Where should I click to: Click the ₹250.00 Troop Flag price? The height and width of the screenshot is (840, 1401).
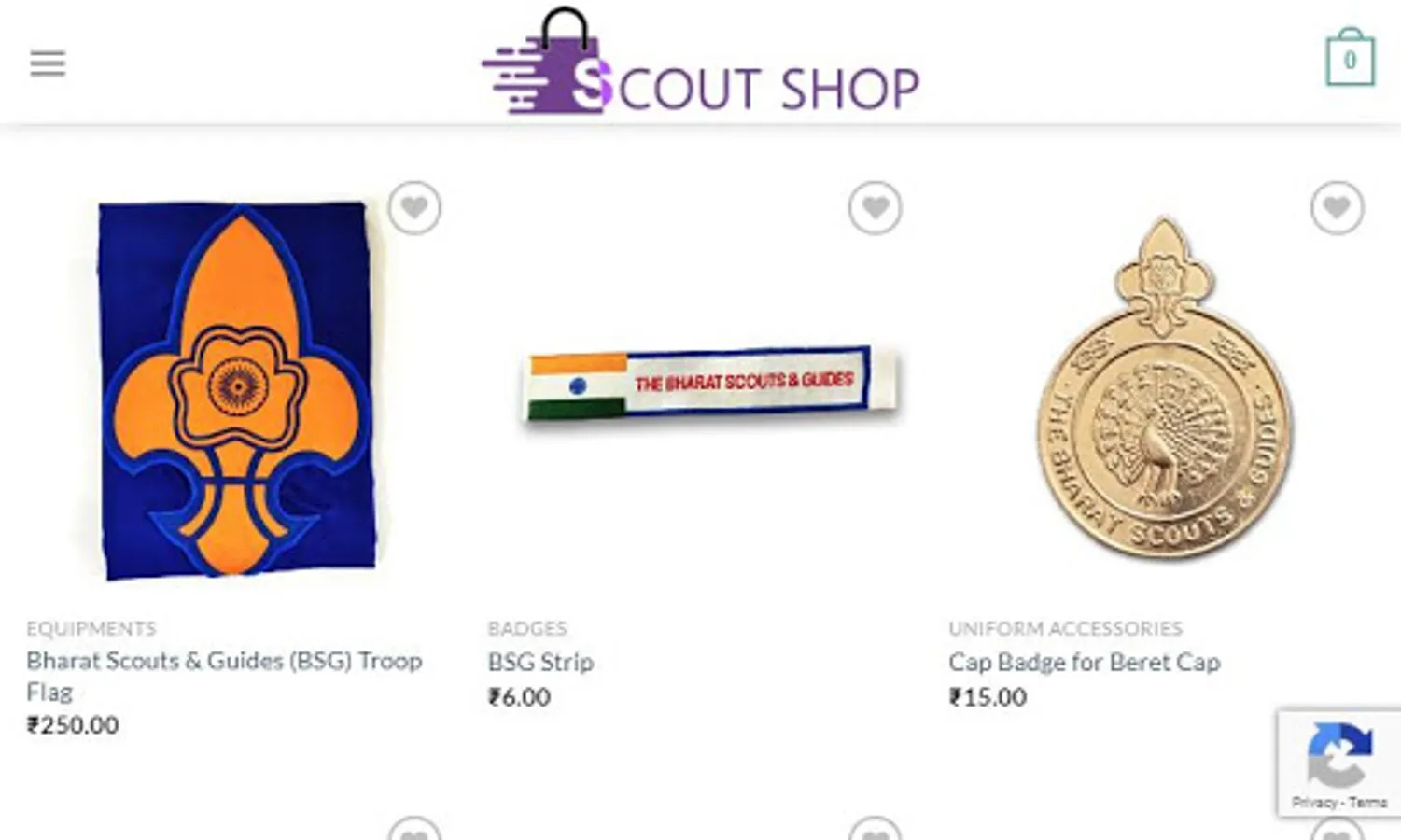73,725
